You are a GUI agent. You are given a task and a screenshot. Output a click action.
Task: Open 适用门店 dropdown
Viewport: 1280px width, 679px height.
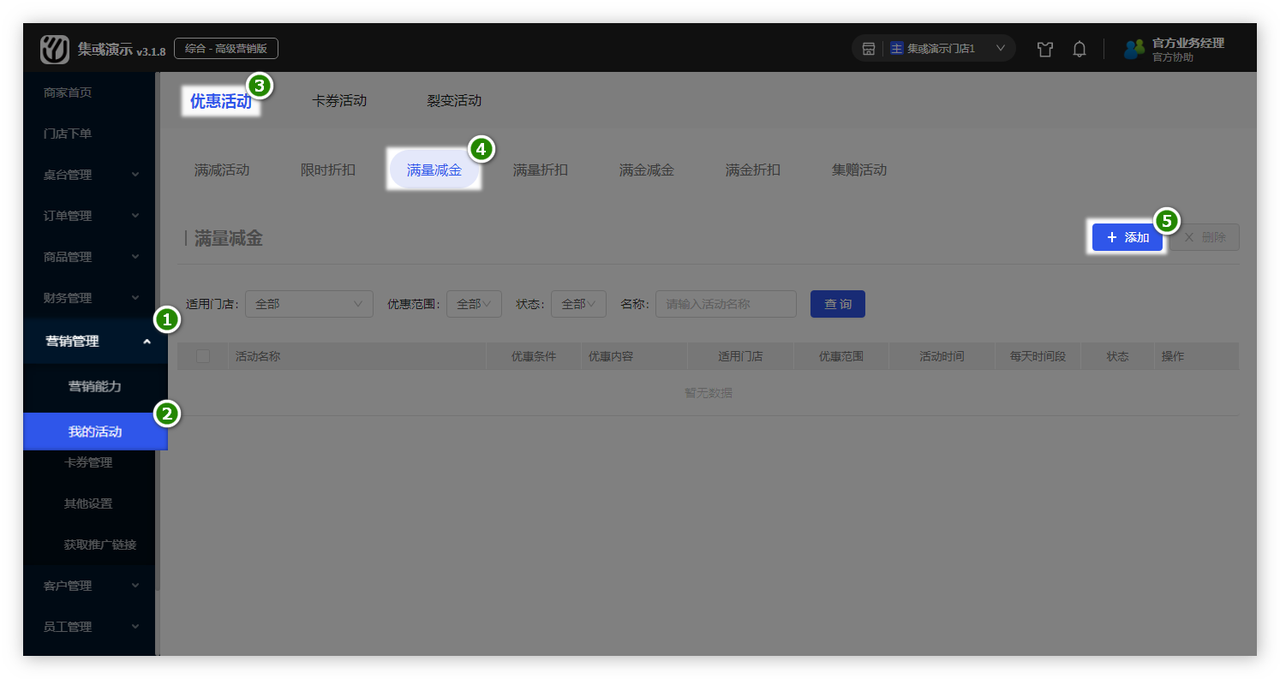tap(309, 304)
